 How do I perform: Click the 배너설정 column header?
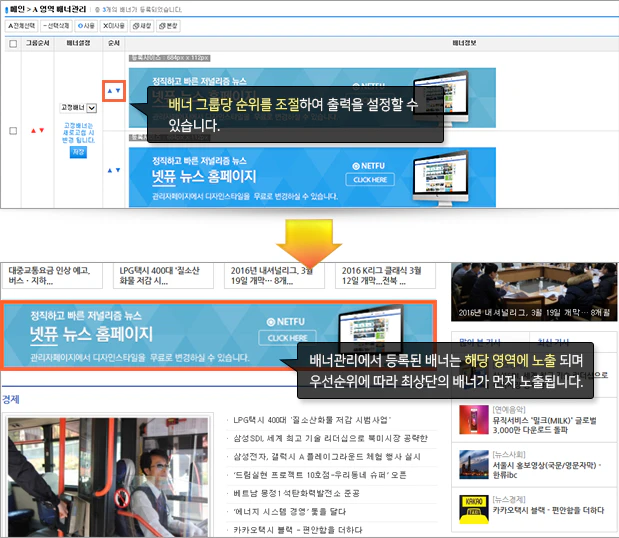78,43
